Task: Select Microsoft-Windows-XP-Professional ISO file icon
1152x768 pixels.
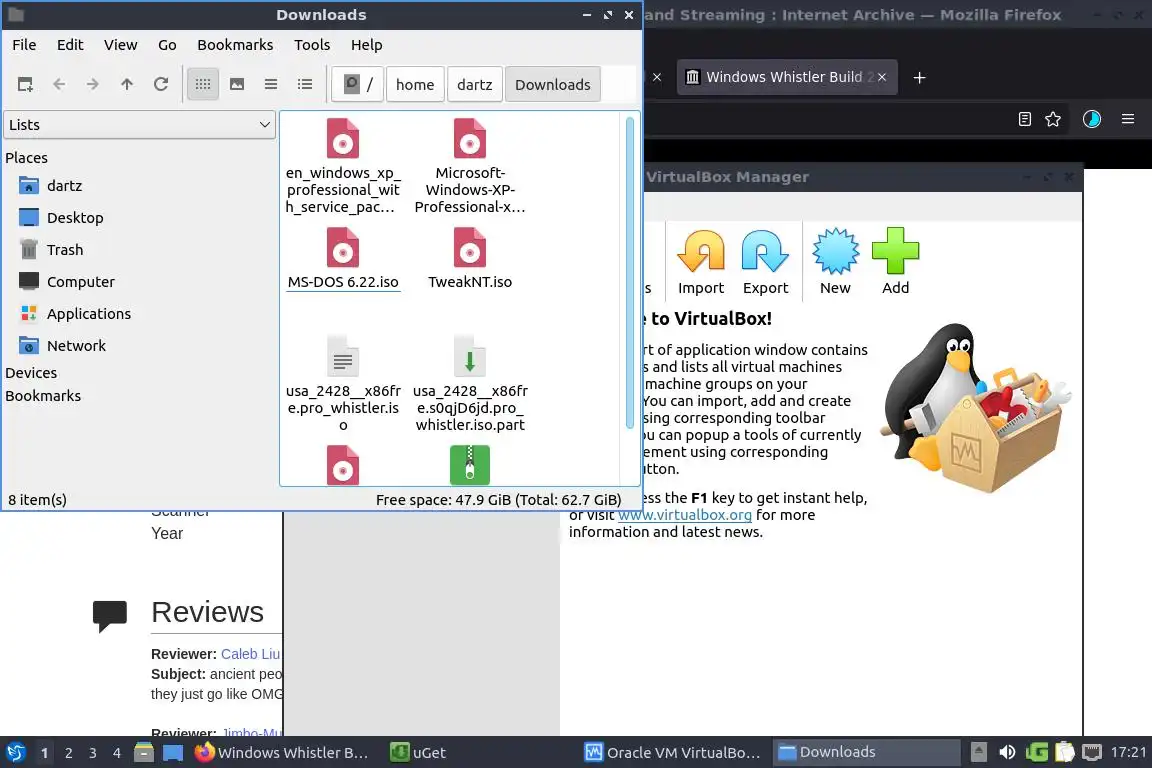Action: pyautogui.click(x=469, y=138)
